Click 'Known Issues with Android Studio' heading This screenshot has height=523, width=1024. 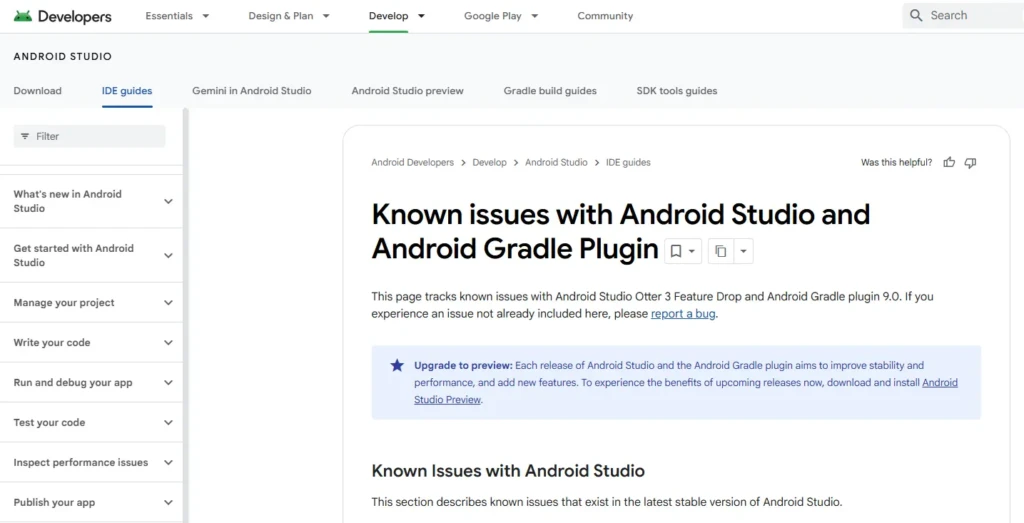tap(508, 471)
